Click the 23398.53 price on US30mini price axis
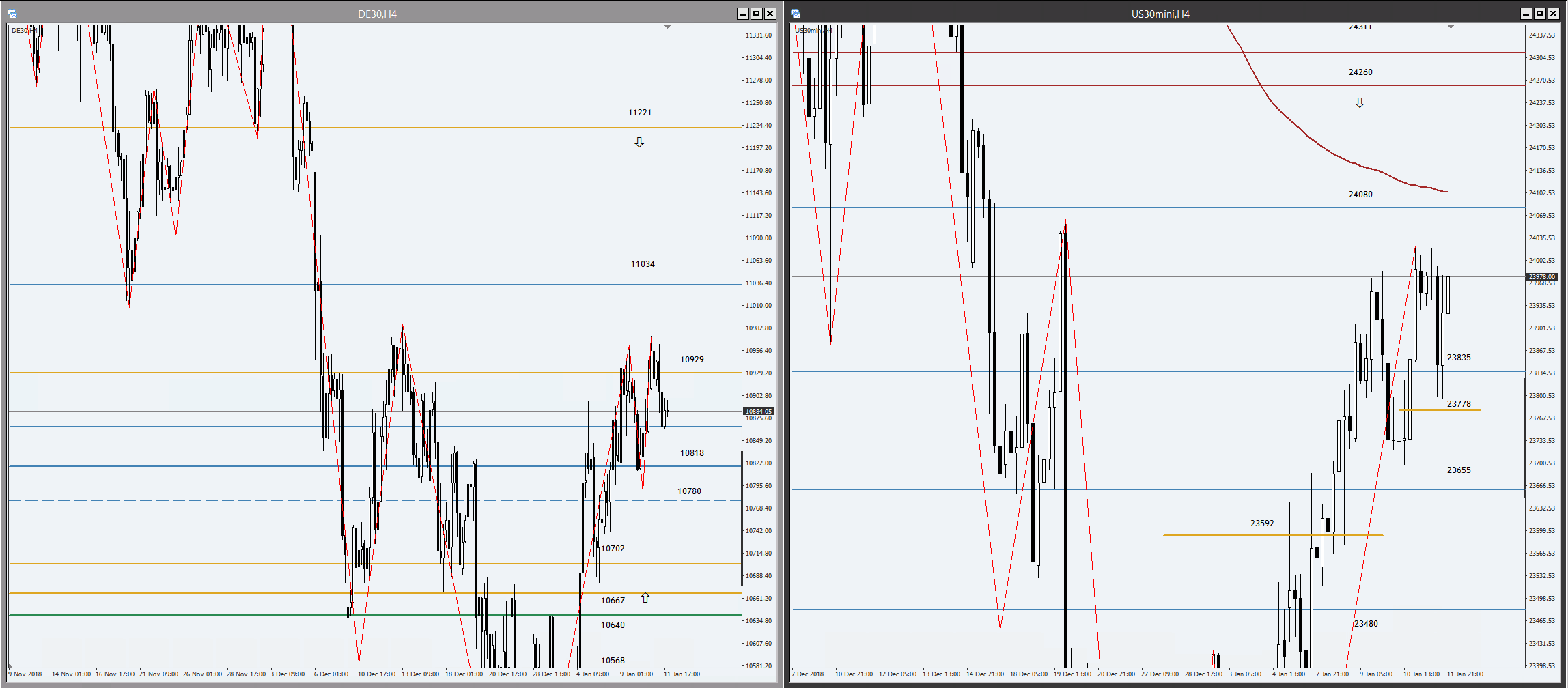Image resolution: width=1568 pixels, height=688 pixels. tap(1542, 666)
